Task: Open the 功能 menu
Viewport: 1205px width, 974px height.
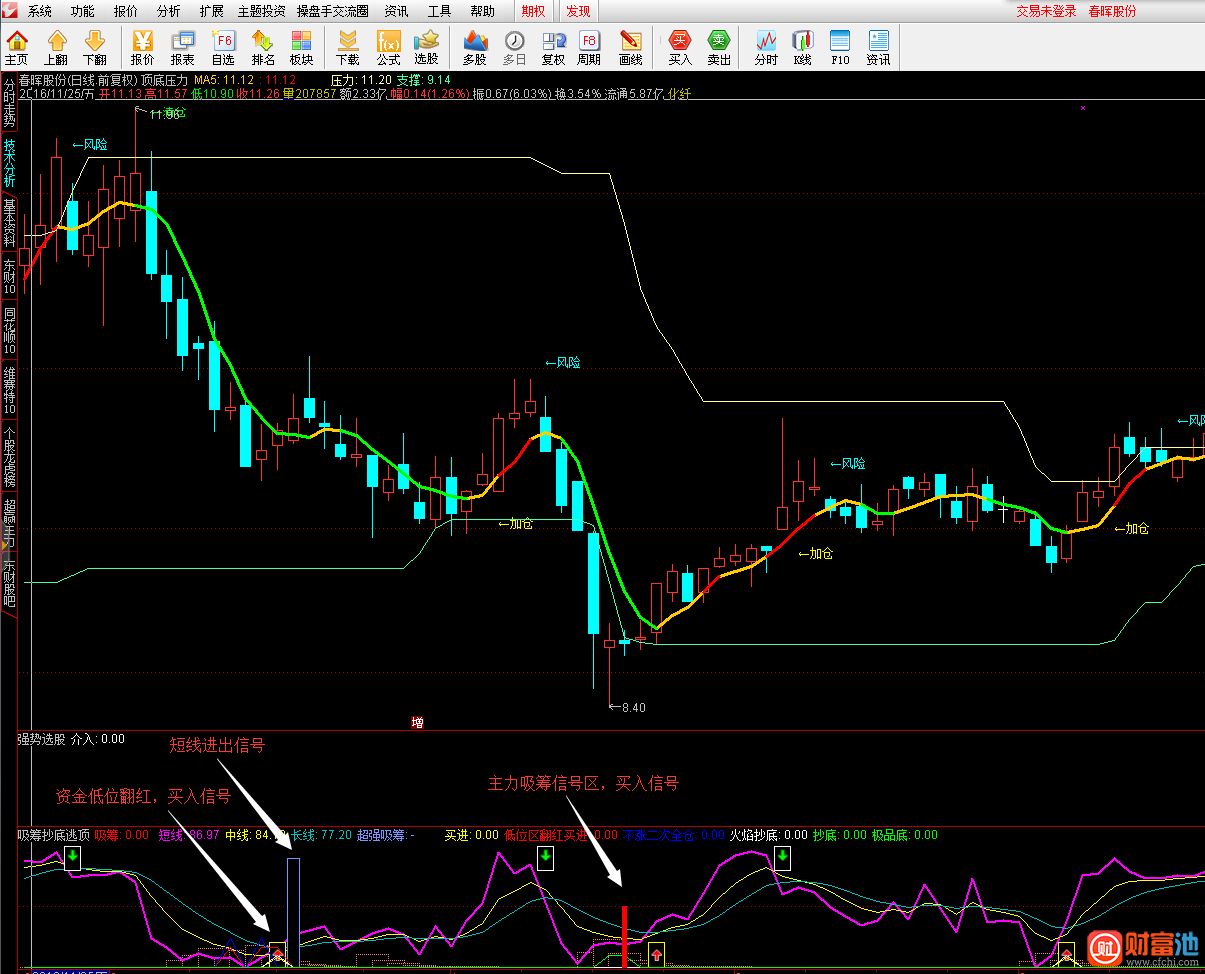Action: click(83, 12)
